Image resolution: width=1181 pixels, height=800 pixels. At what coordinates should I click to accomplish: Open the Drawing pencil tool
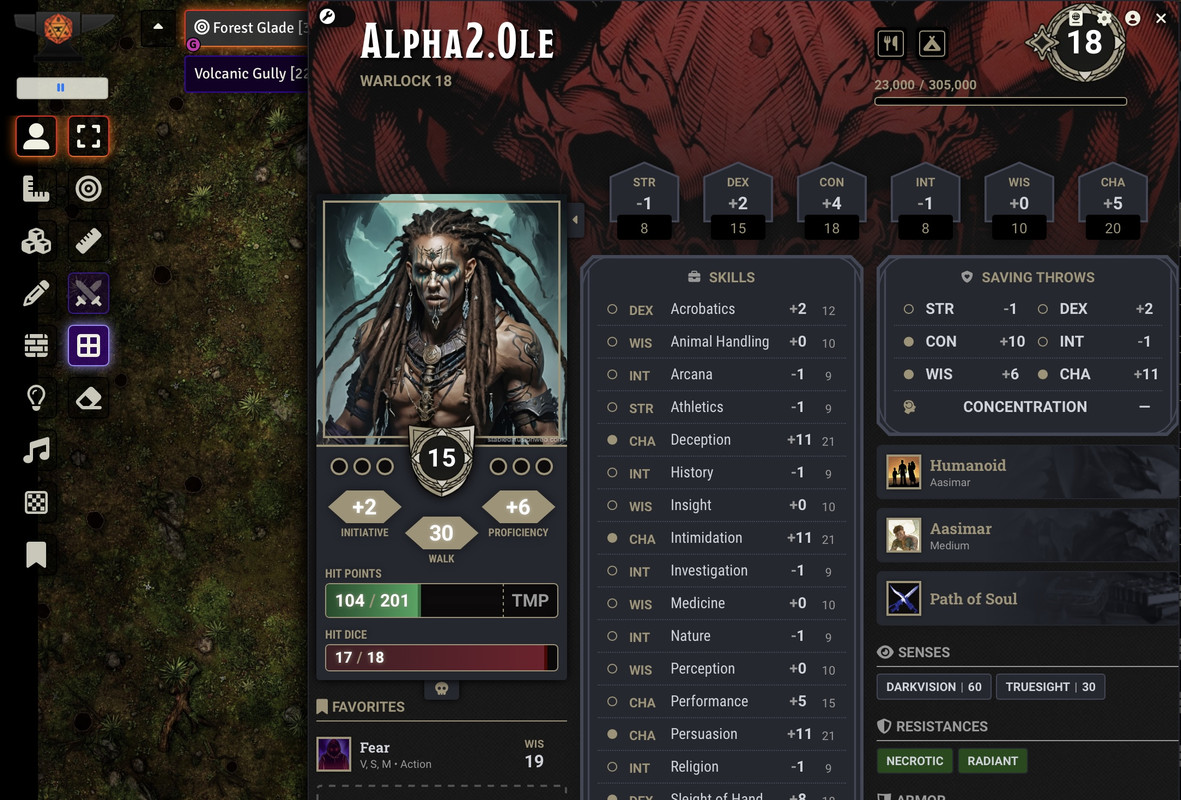(x=36, y=293)
